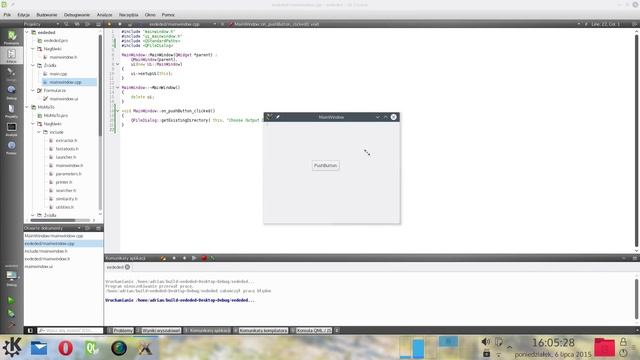Screen dimensions: 640x360
Task: Select searcher.h in the include folder
Action: pos(66,191)
